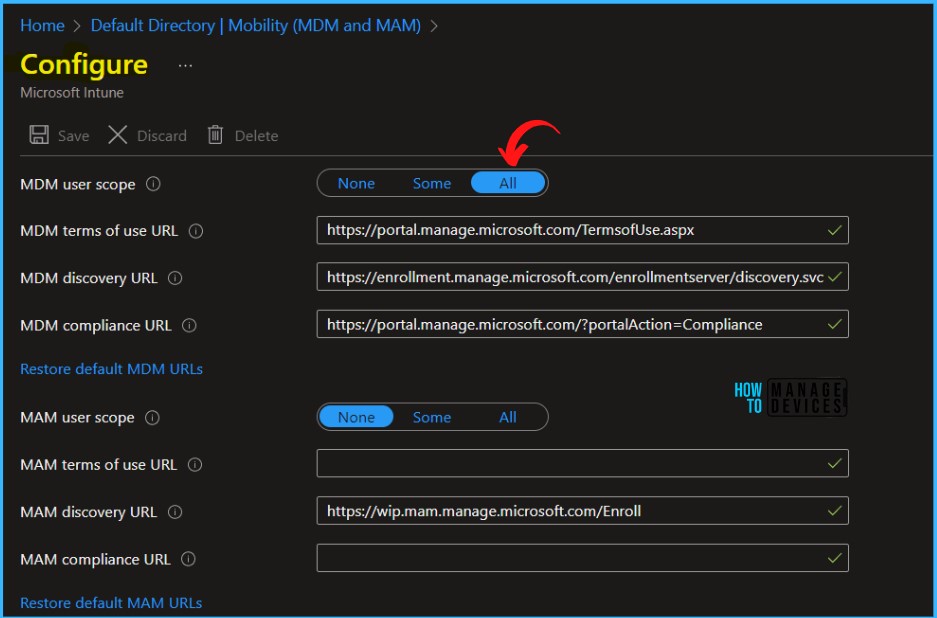Click the empty MAM compliance URL field
This screenshot has width=937, height=618.
(x=583, y=558)
